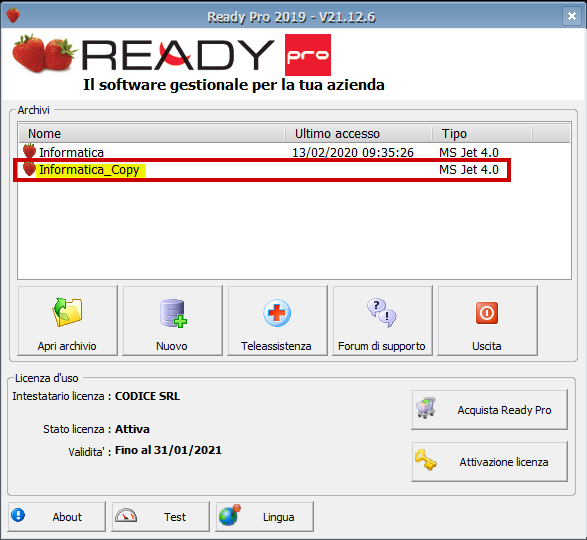Viewport: 587px width, 540px height.
Task: Click the Uscita power icon
Action: pyautogui.click(x=487, y=313)
